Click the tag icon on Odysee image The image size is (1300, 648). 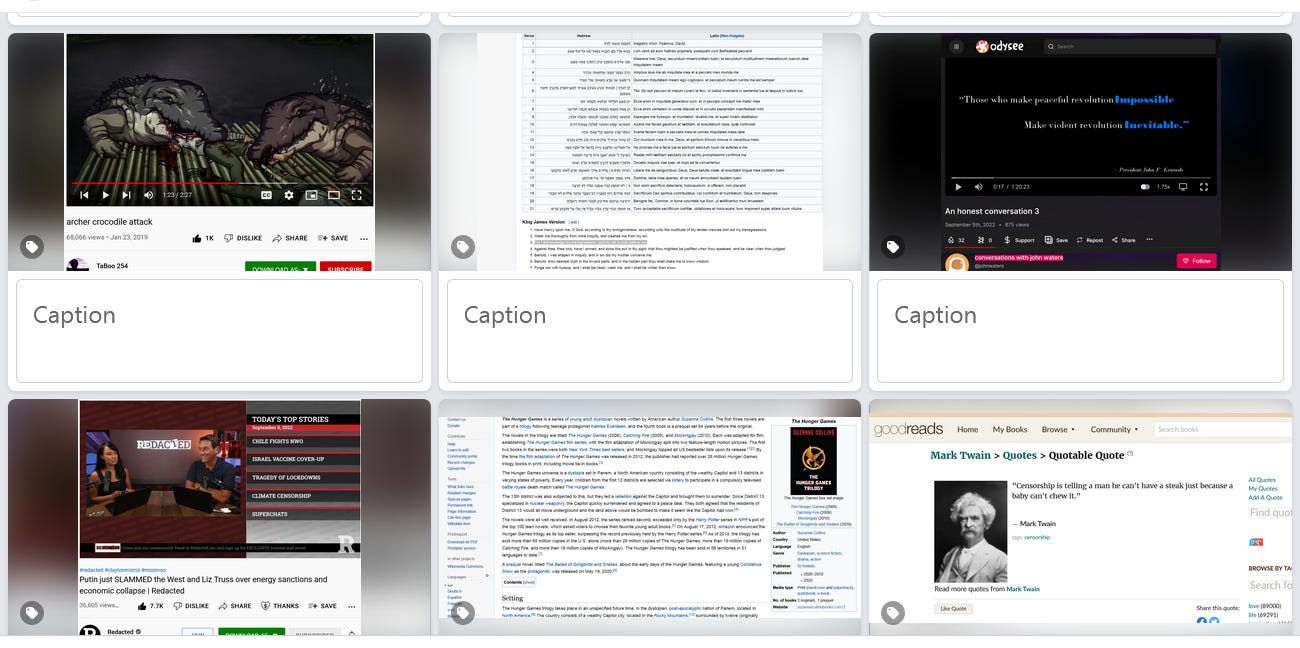pos(892,246)
